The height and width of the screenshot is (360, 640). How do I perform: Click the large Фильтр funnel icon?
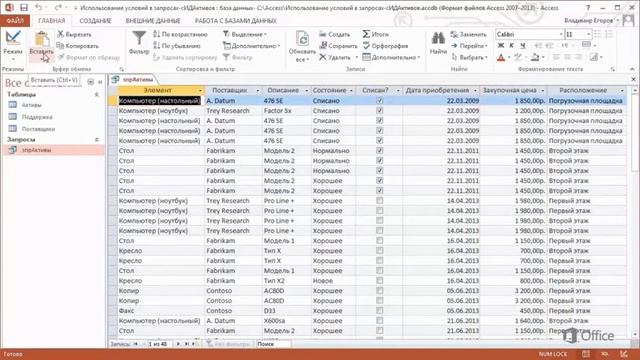point(139,39)
